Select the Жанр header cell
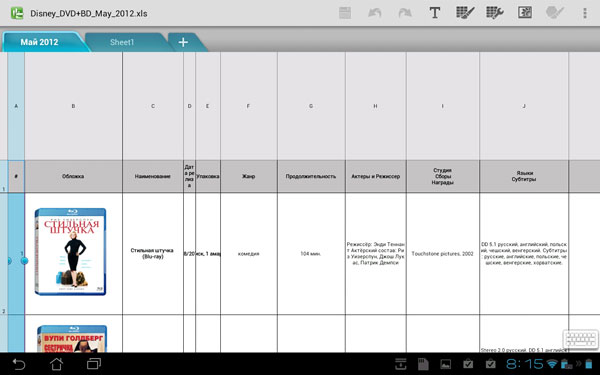600x375 pixels. click(x=249, y=176)
